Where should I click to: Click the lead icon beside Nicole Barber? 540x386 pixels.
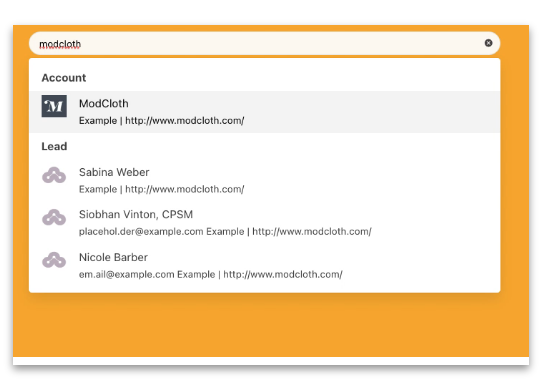coord(54,260)
